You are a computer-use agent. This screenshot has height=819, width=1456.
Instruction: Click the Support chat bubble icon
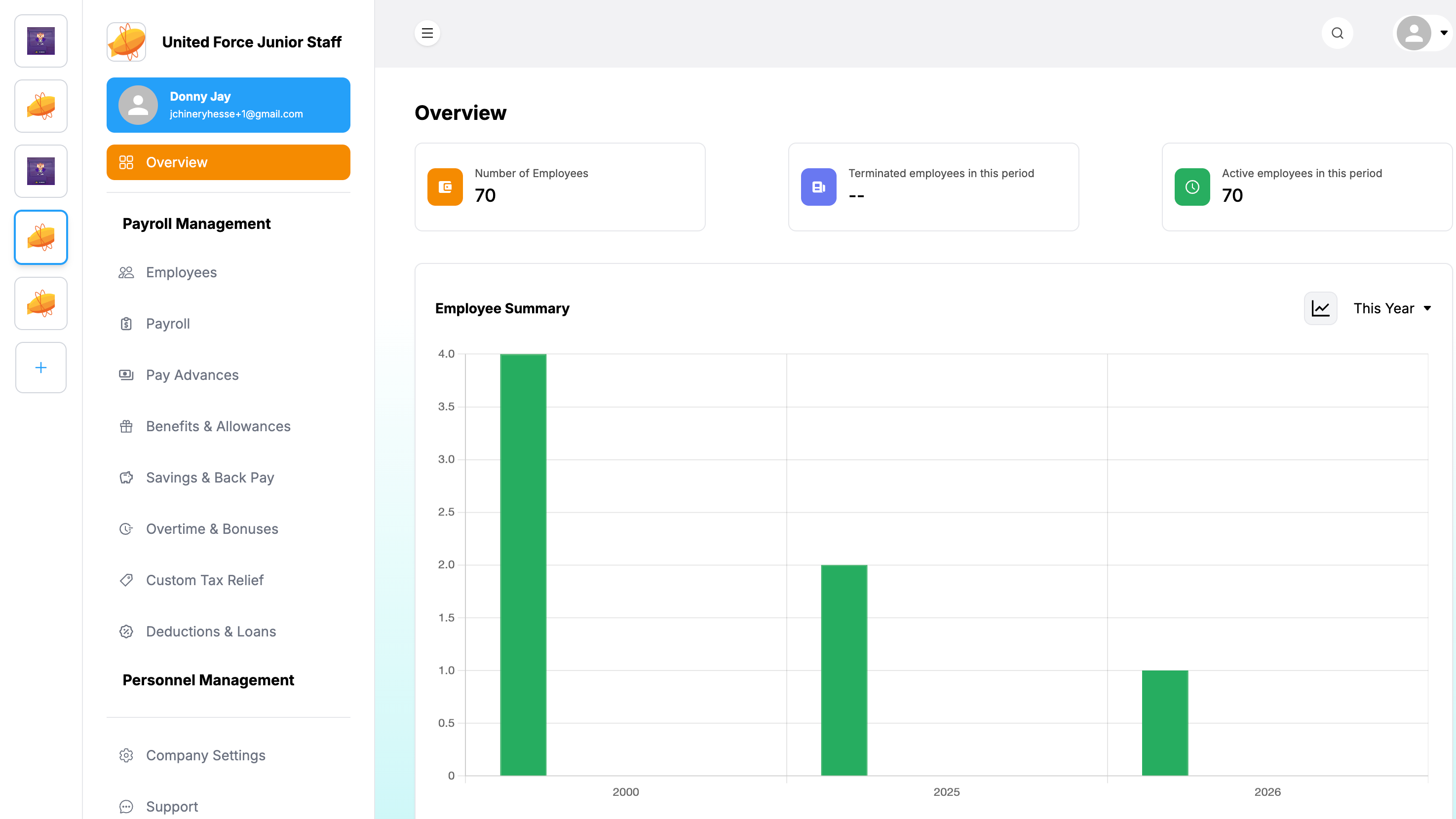tap(126, 807)
